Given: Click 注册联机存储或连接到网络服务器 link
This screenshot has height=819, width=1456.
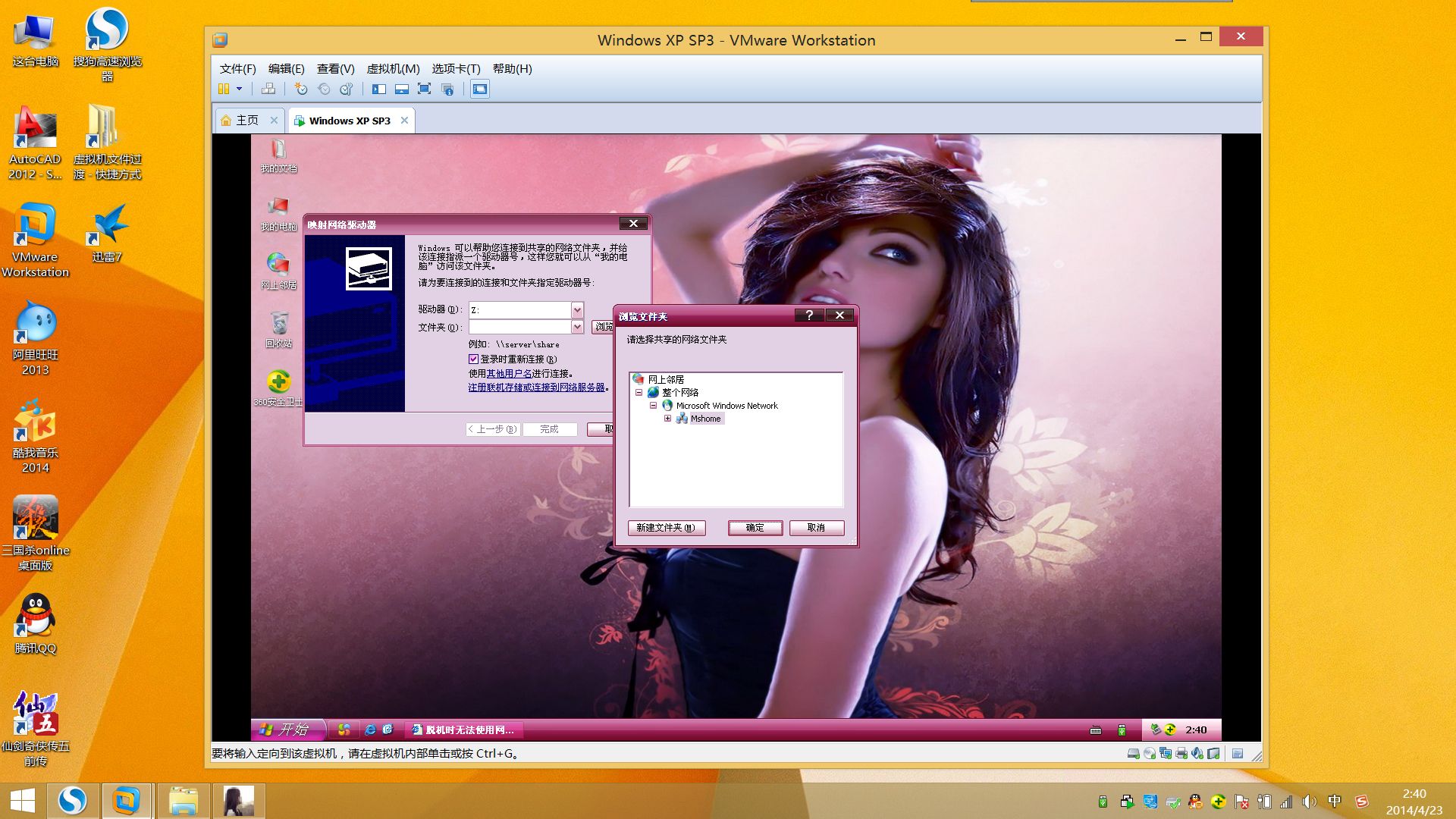Looking at the screenshot, I should click(x=536, y=388).
